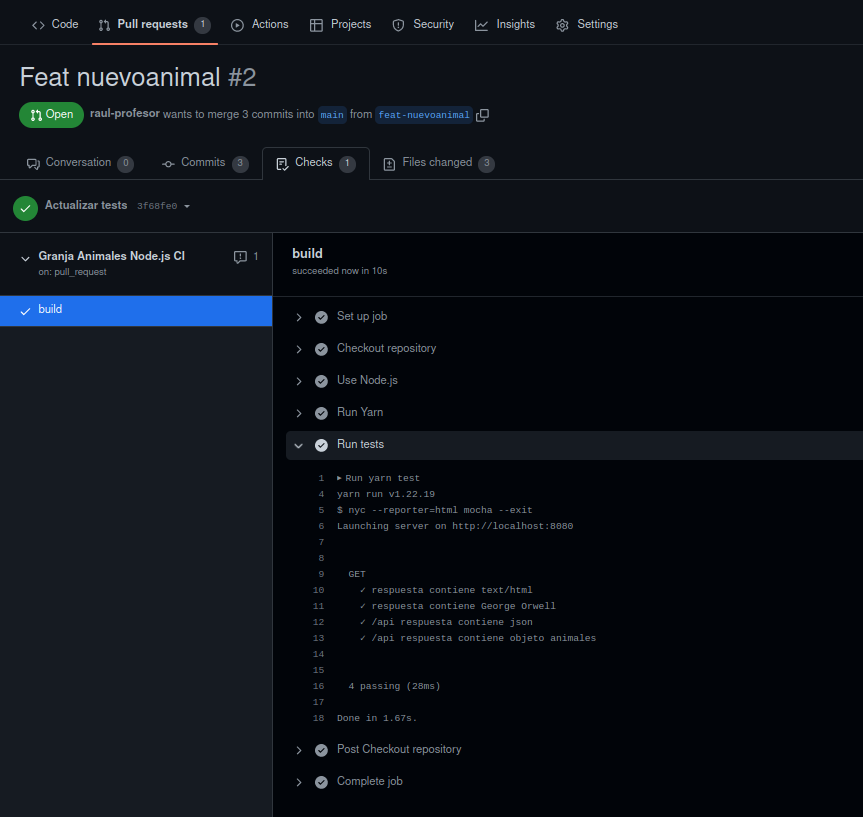The width and height of the screenshot is (863, 817).
Task: Click the Use Node.js status check icon
Action: click(321, 381)
